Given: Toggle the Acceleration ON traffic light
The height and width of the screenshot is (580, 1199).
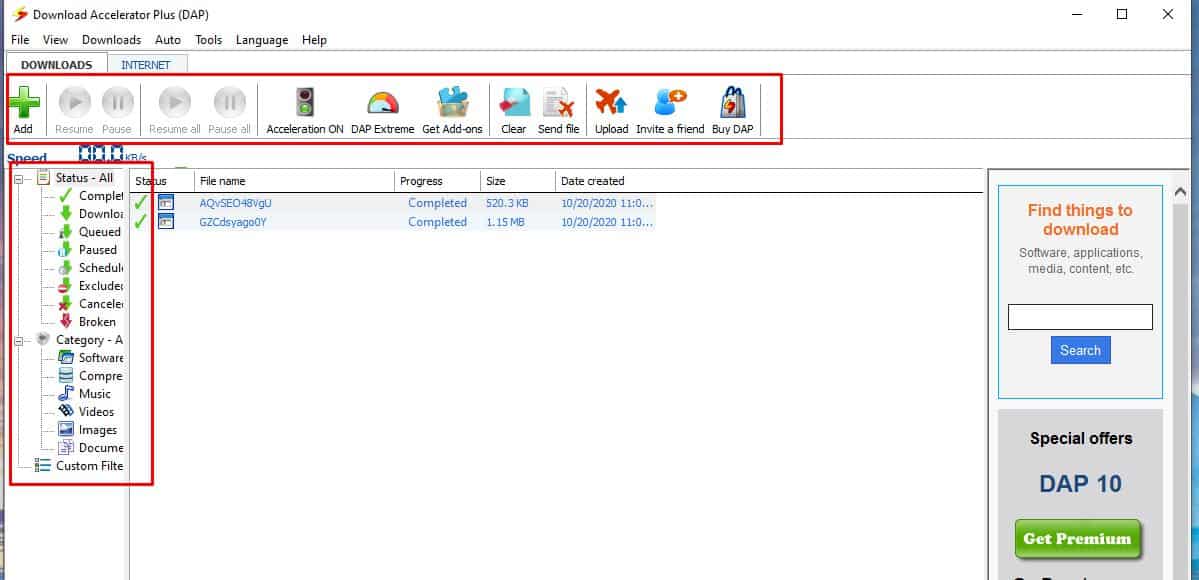Looking at the screenshot, I should (305, 103).
